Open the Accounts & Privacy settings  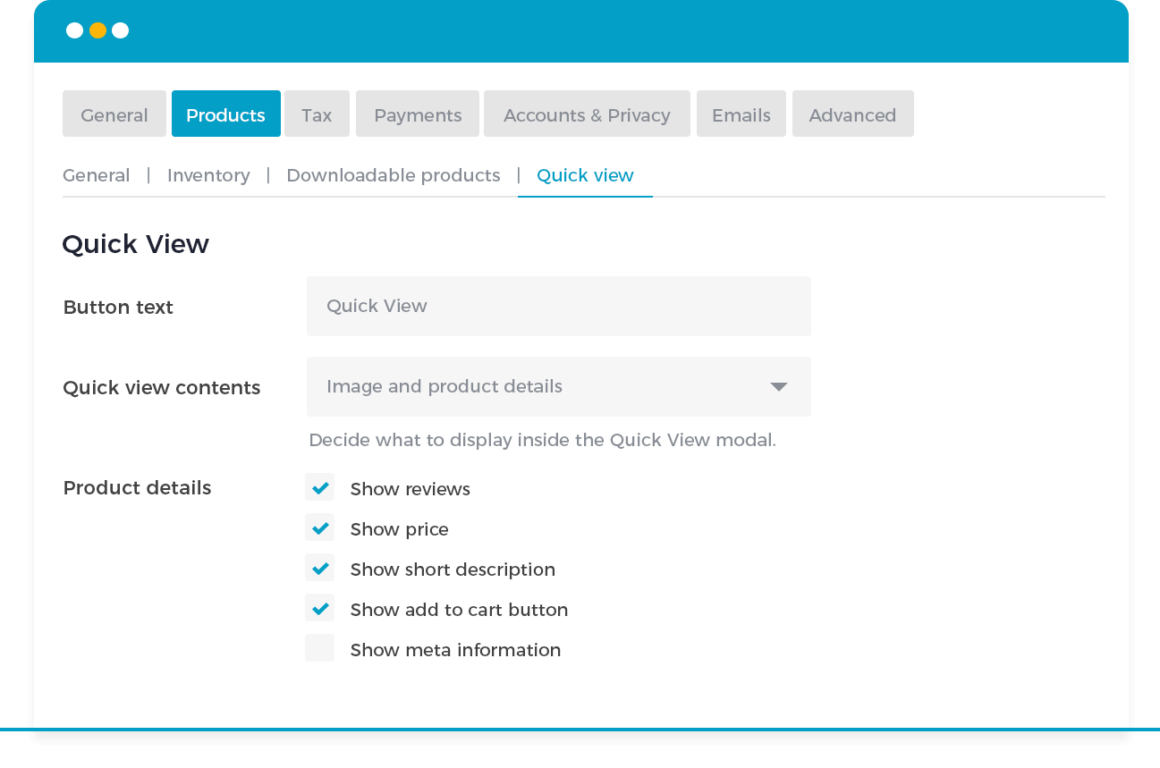586,114
